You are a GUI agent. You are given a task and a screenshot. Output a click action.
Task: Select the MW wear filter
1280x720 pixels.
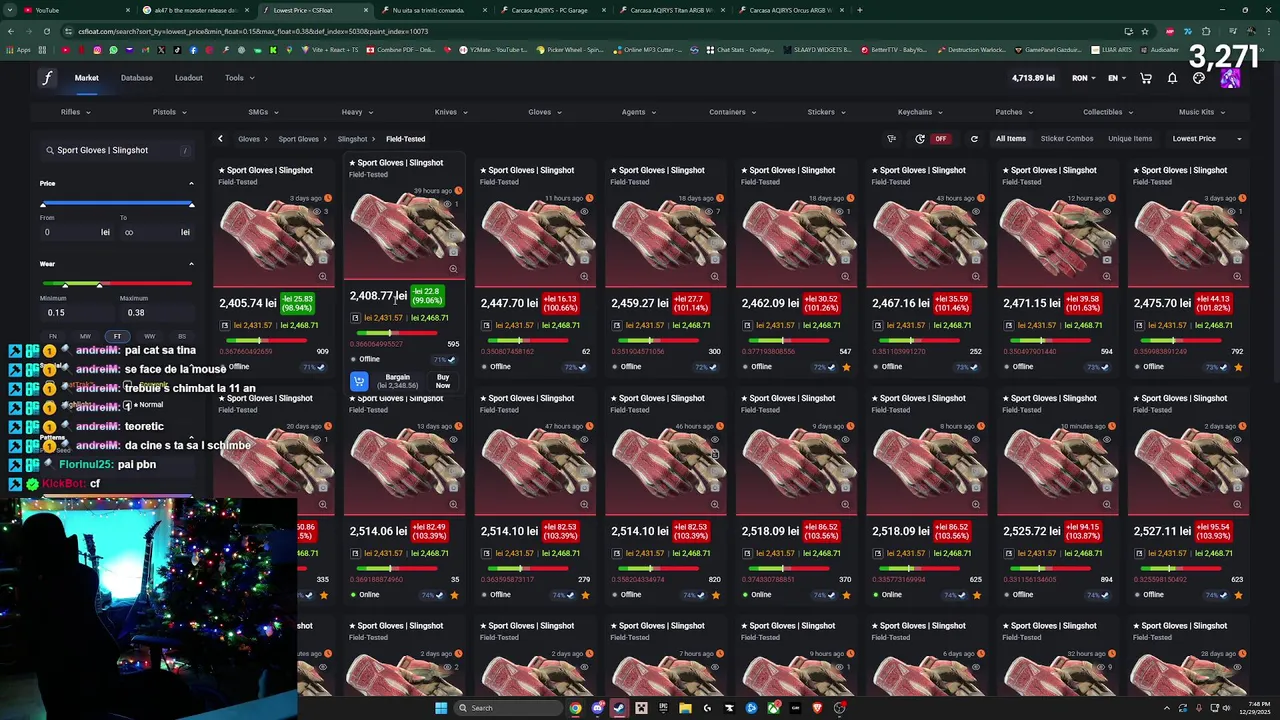(x=85, y=336)
